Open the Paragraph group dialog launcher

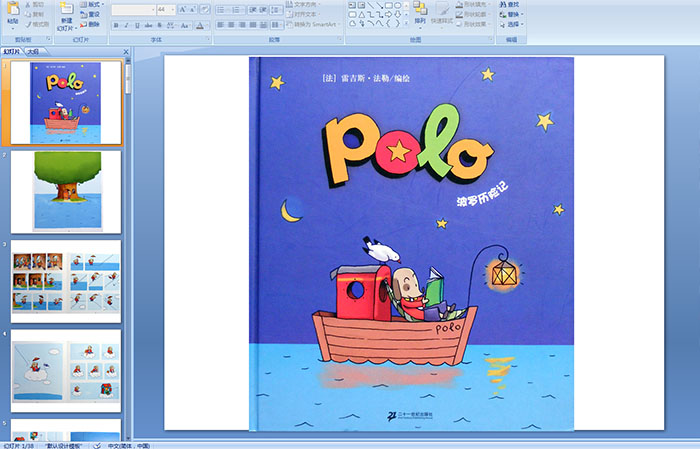pos(340,39)
